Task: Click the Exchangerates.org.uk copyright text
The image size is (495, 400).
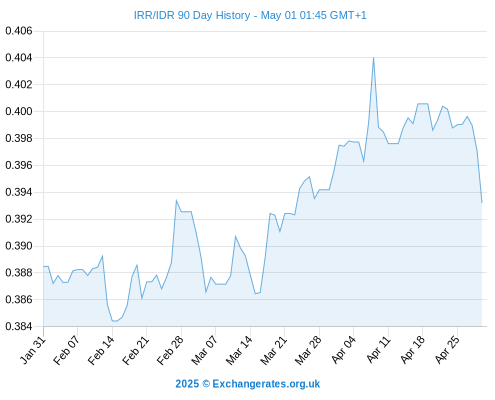Action: [248, 384]
